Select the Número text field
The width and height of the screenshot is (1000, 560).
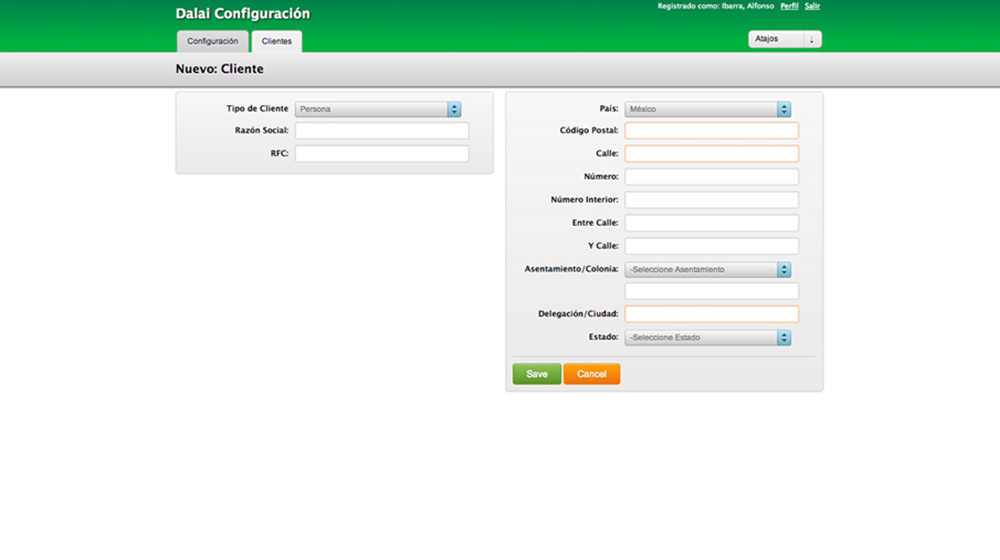click(x=711, y=177)
